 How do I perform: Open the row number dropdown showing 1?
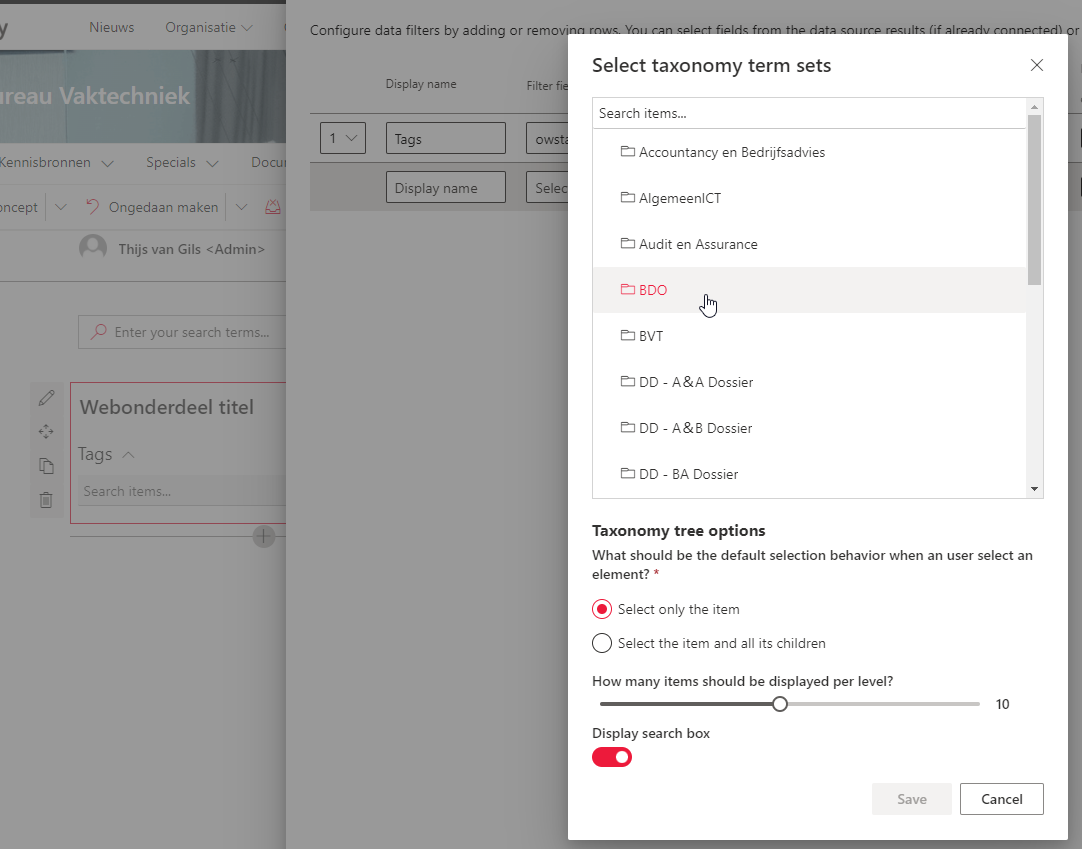pyautogui.click(x=343, y=137)
